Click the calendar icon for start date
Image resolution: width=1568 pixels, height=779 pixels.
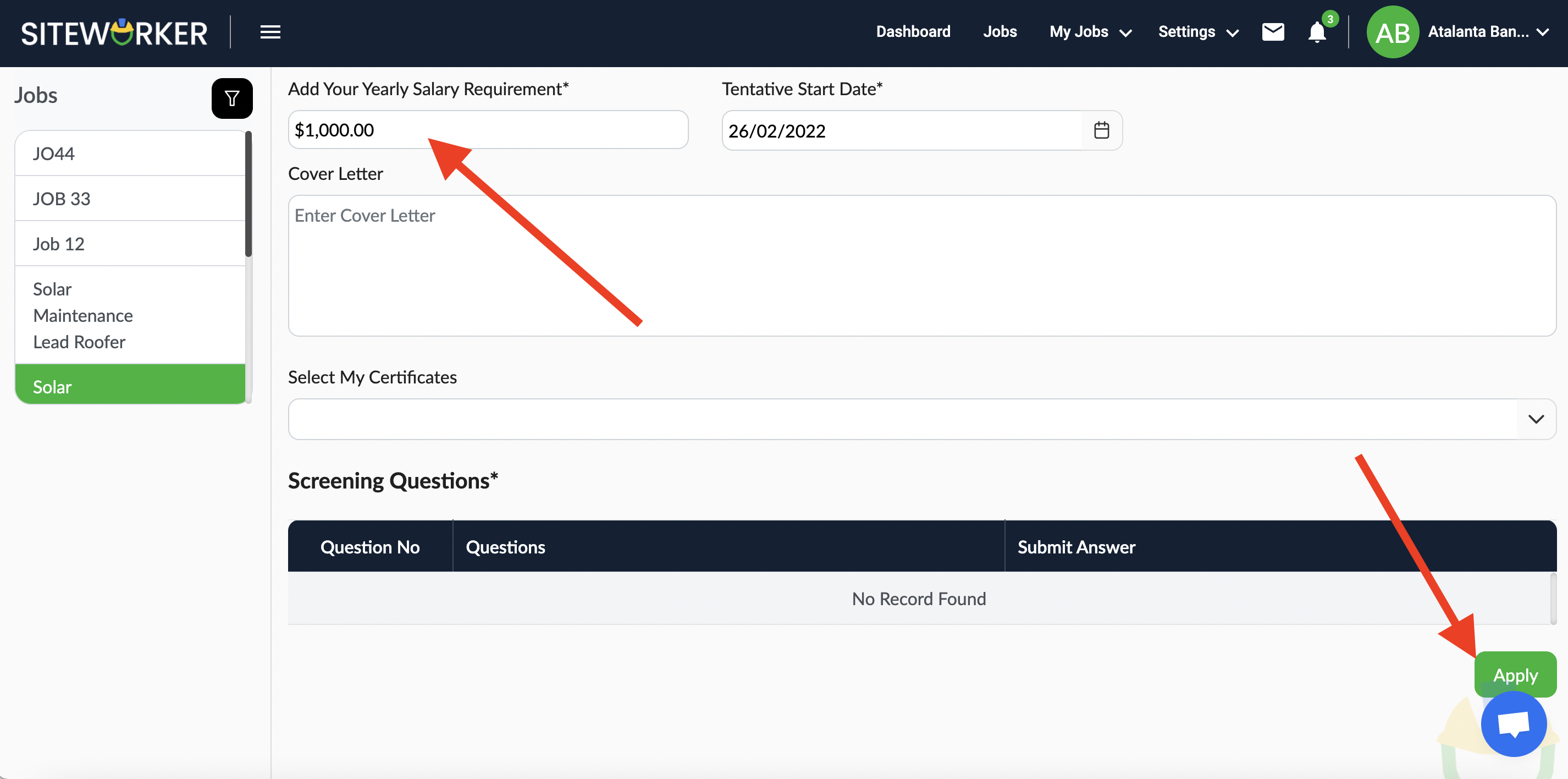click(1100, 130)
